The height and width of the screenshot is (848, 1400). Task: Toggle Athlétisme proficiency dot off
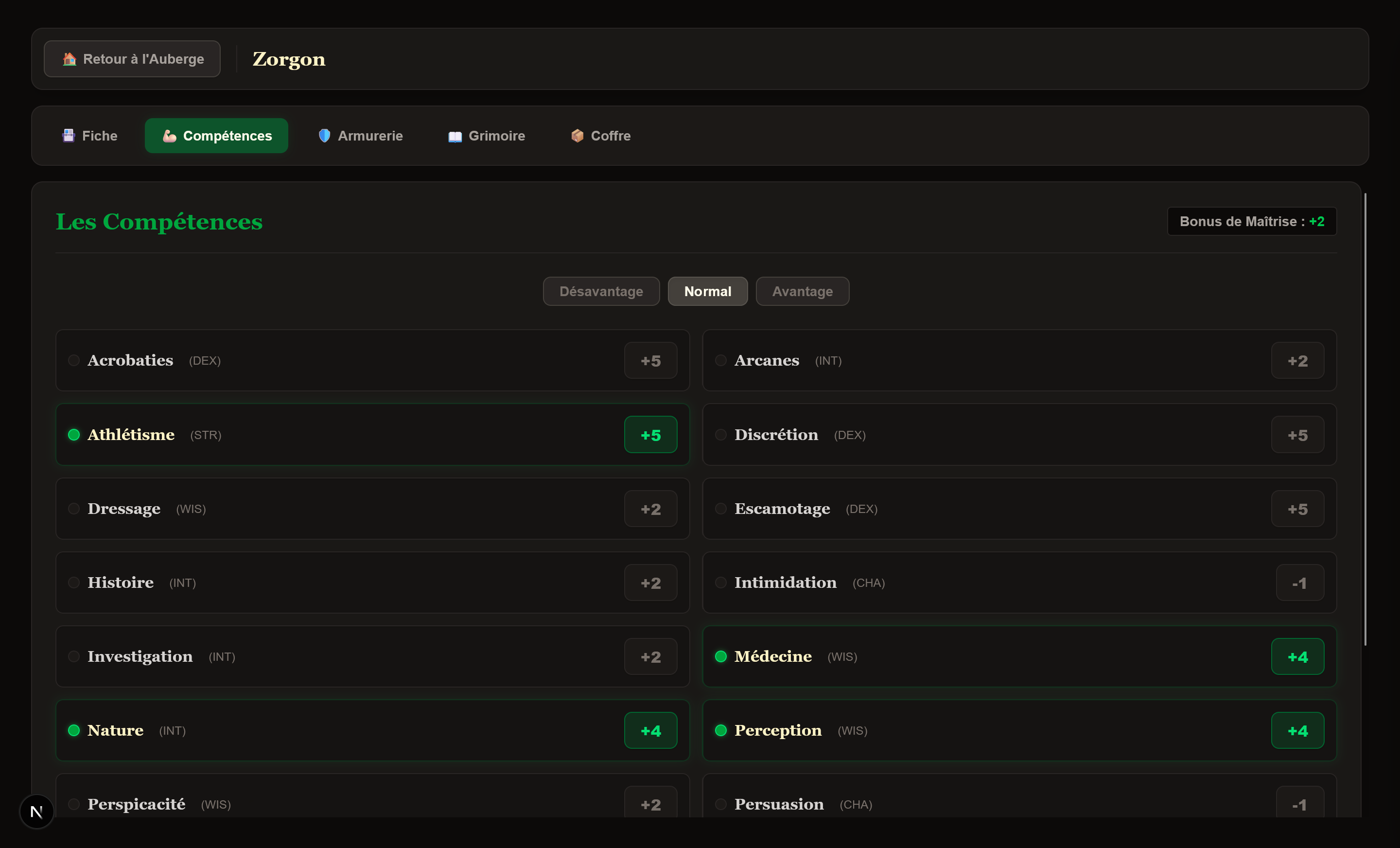pyautogui.click(x=74, y=435)
